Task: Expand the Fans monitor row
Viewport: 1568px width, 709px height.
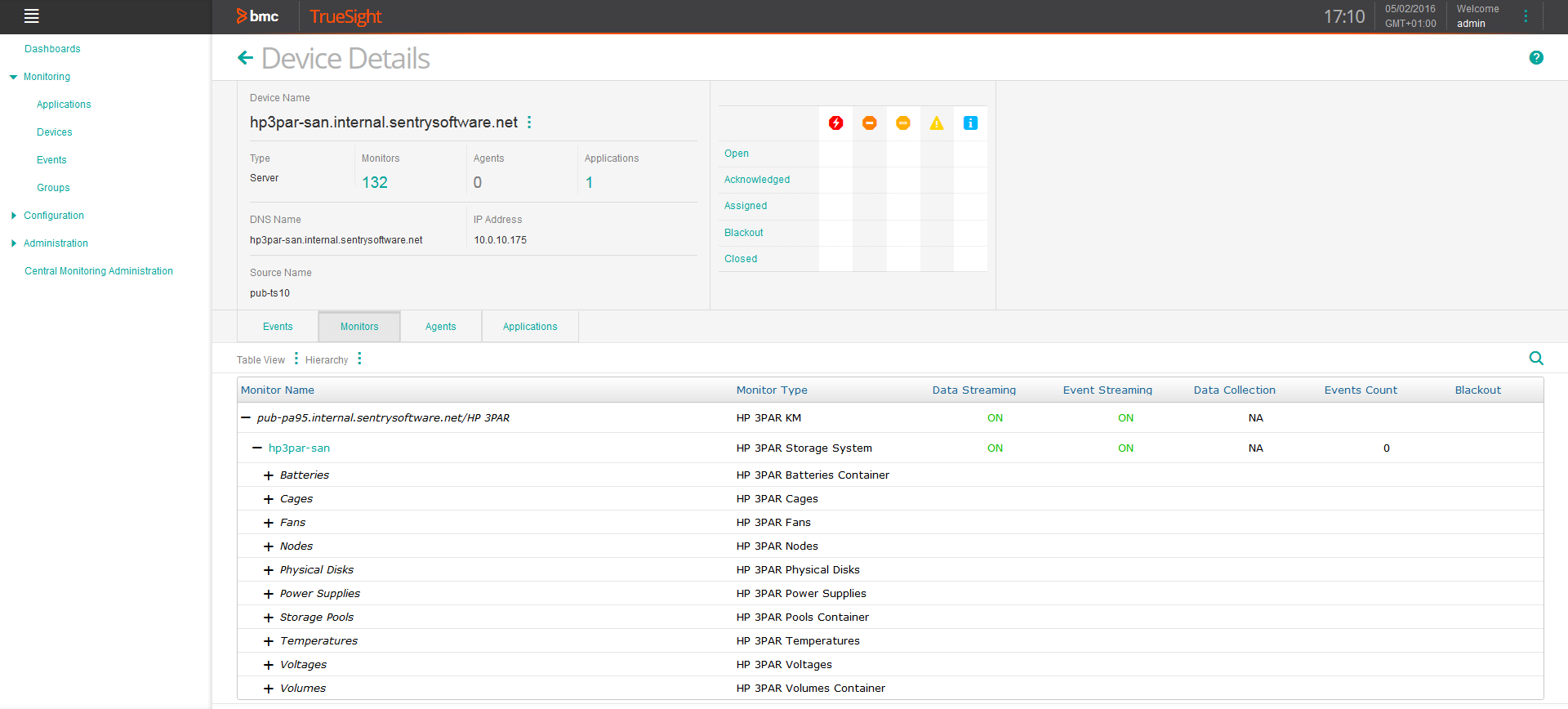Action: tap(269, 523)
